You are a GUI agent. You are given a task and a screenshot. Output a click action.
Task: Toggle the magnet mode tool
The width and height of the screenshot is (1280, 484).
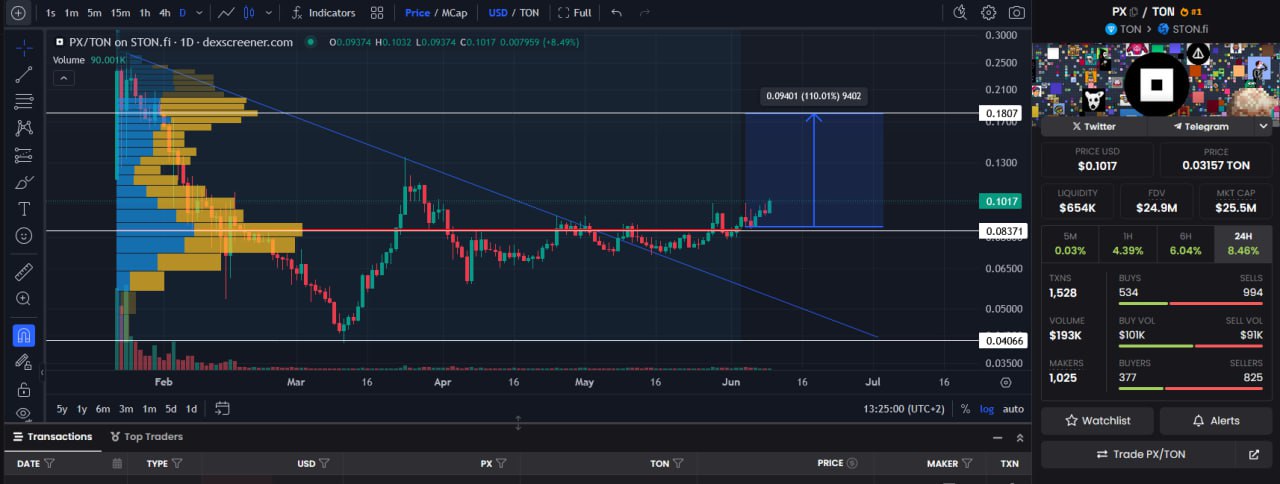click(x=24, y=335)
